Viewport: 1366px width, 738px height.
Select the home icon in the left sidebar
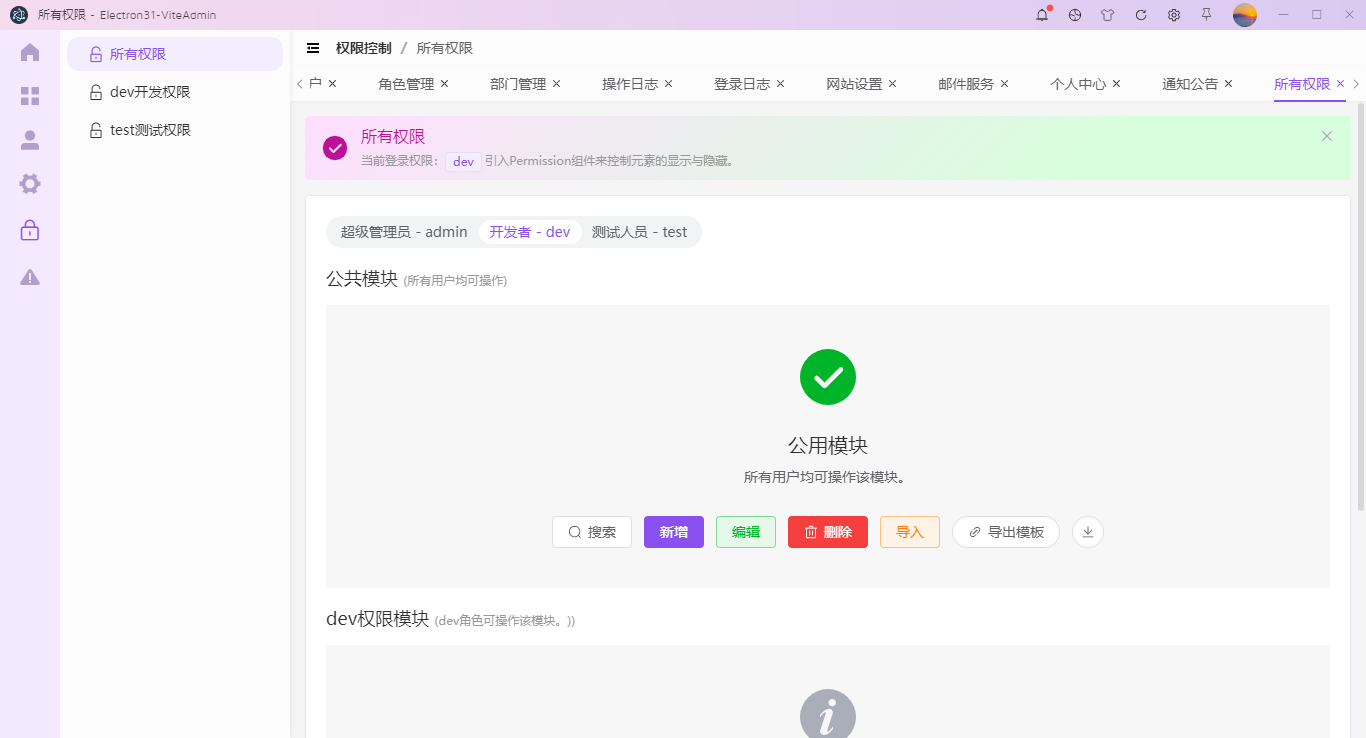pos(29,51)
